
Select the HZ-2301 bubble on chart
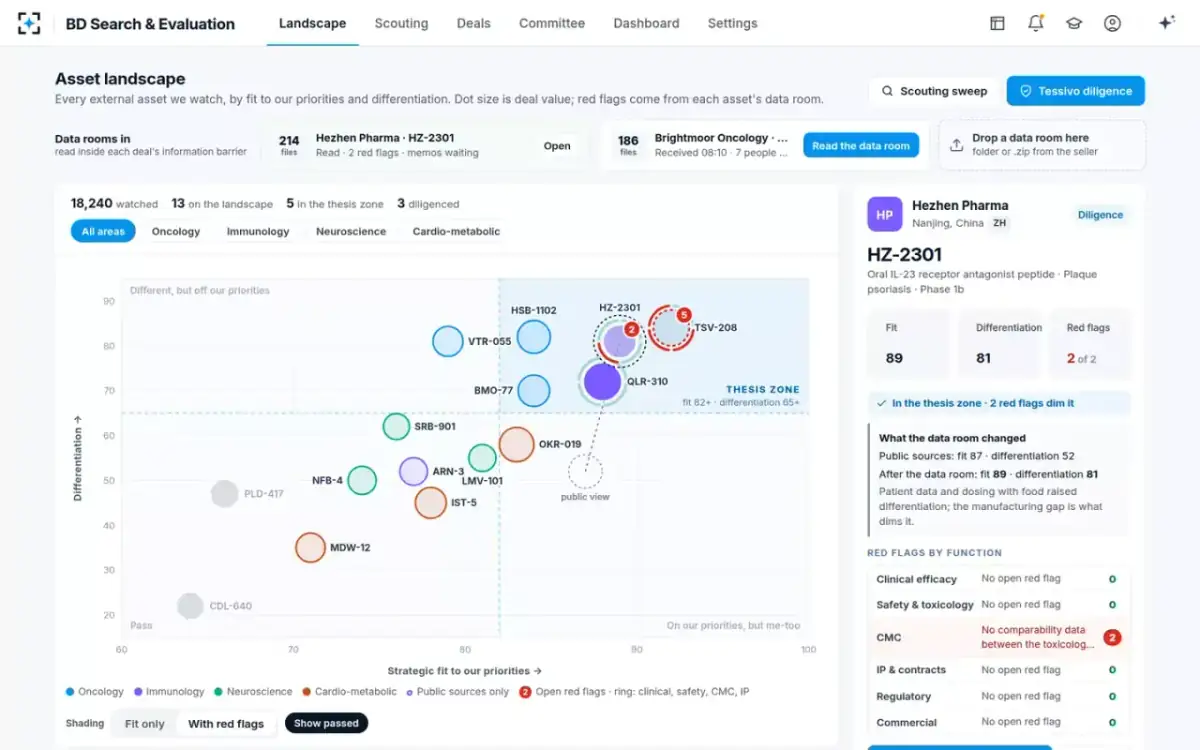[619, 341]
